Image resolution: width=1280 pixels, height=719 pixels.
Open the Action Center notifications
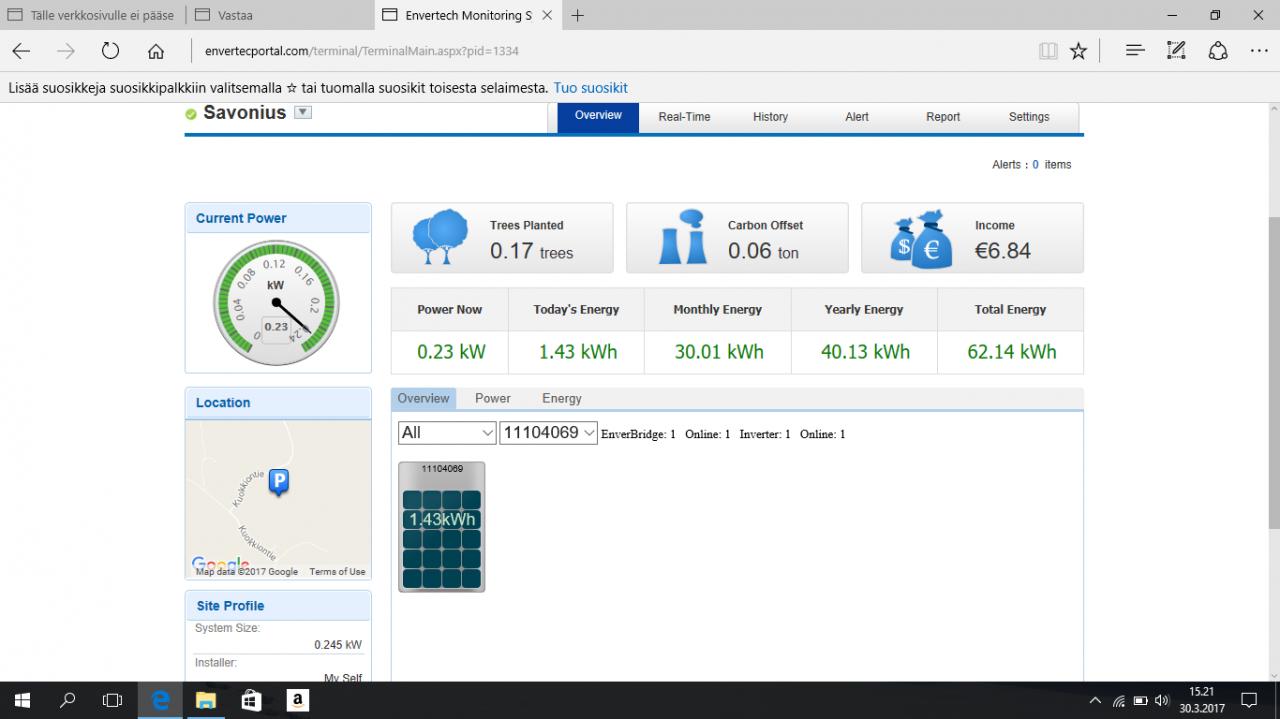1249,701
